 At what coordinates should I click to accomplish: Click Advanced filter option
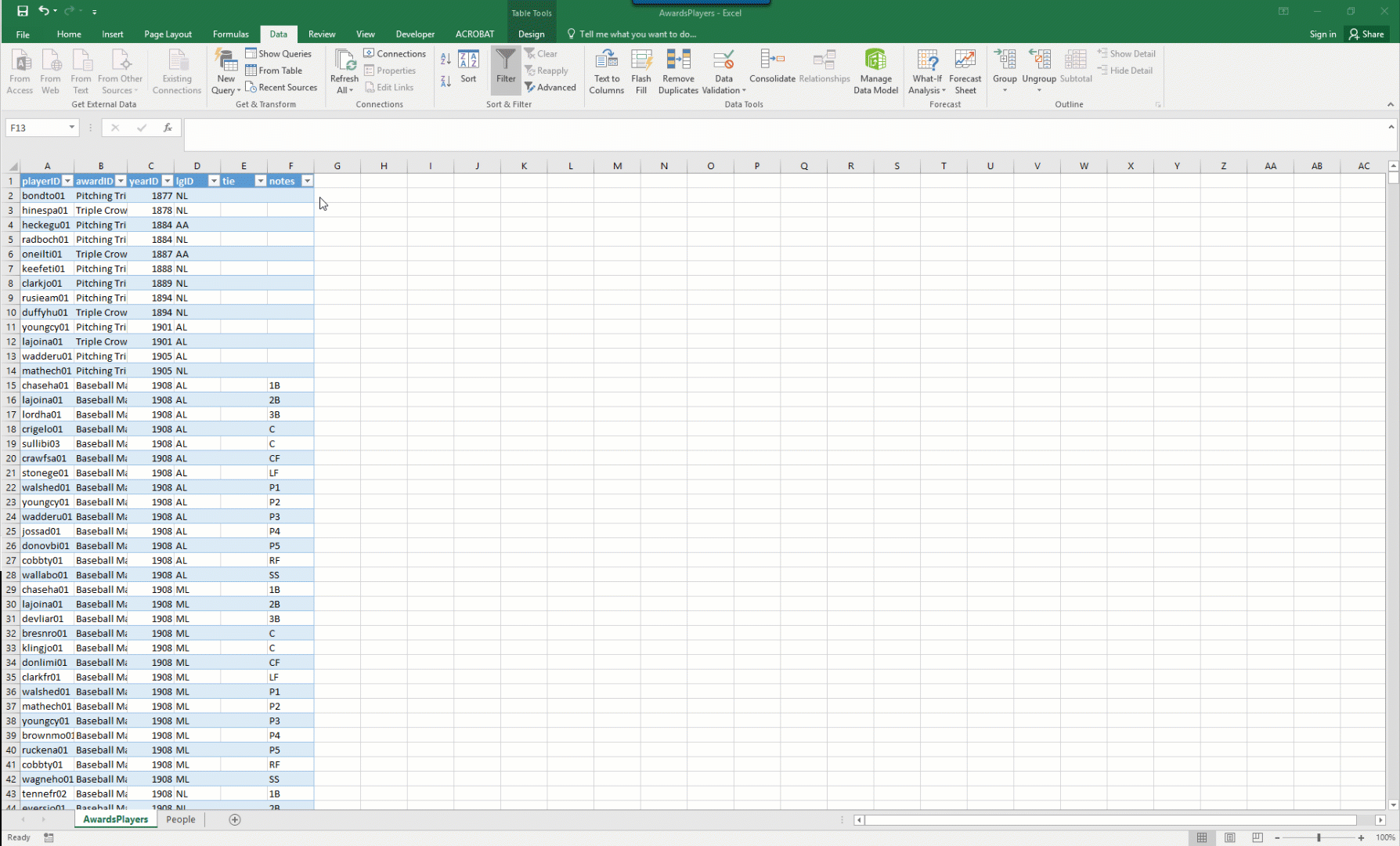[550, 87]
